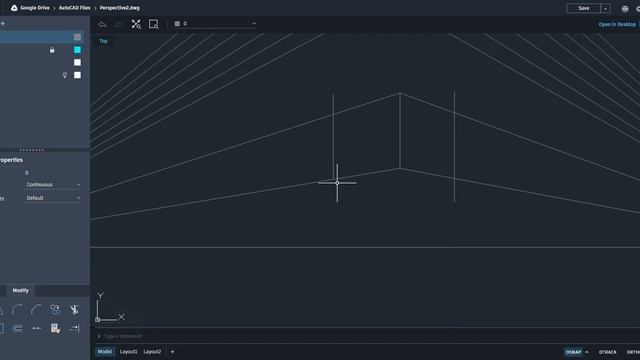The image size is (640, 360).
Task: Toggle OTRACK in the status bar
Action: pos(607,352)
